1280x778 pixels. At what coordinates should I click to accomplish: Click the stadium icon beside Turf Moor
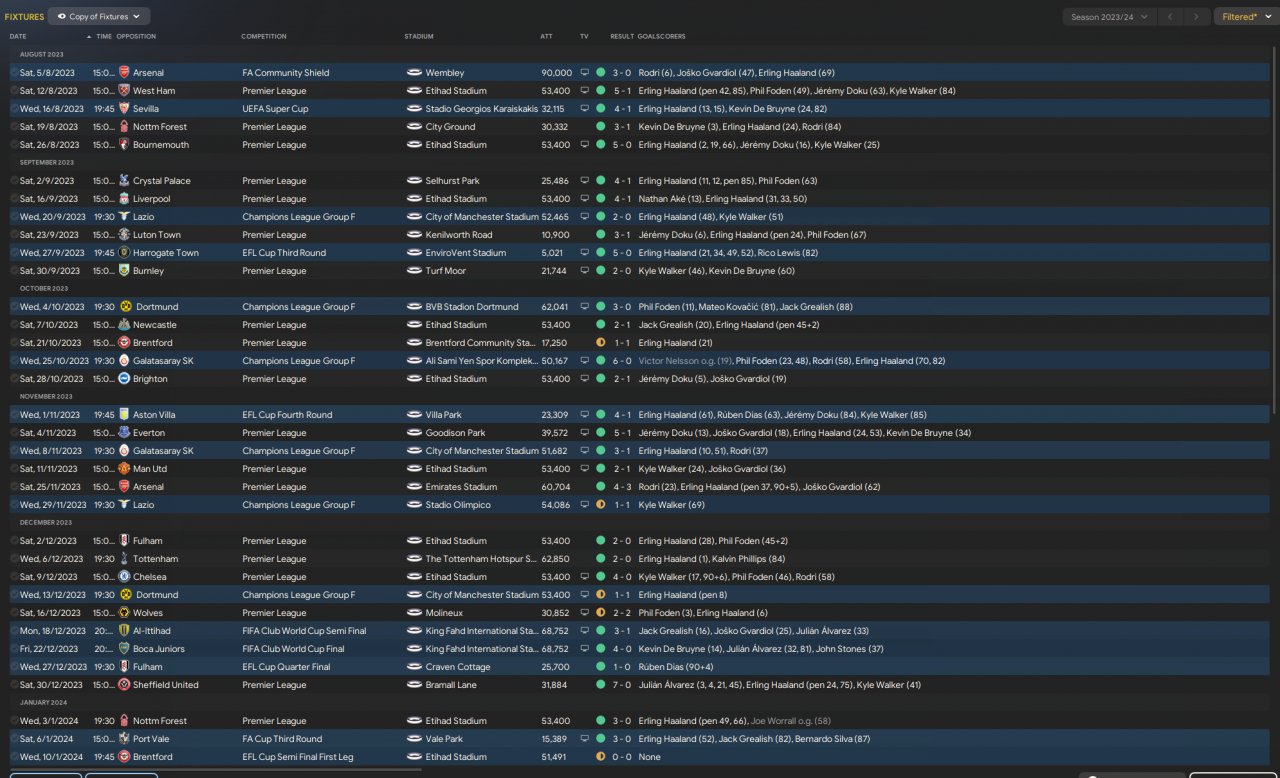point(414,271)
